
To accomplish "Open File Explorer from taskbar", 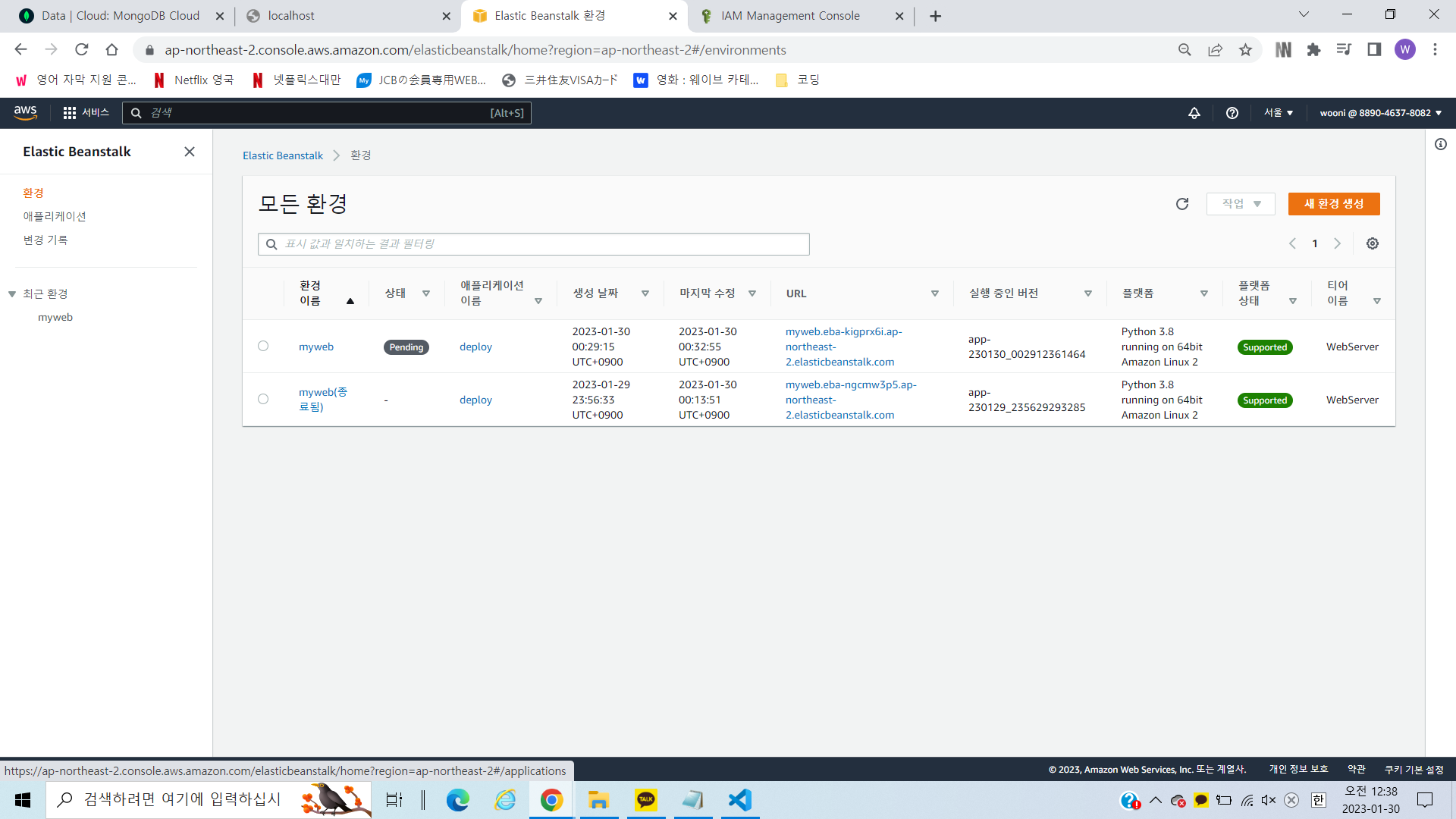I will pos(599,800).
